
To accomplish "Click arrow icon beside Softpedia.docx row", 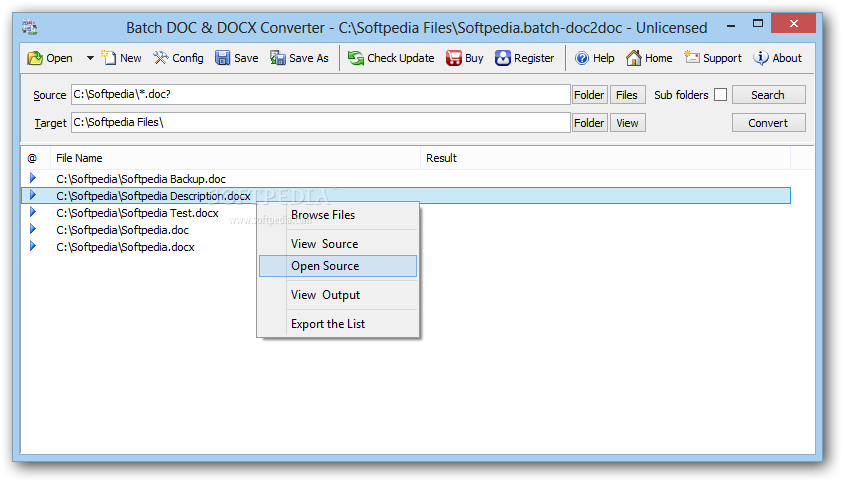I will [33, 247].
